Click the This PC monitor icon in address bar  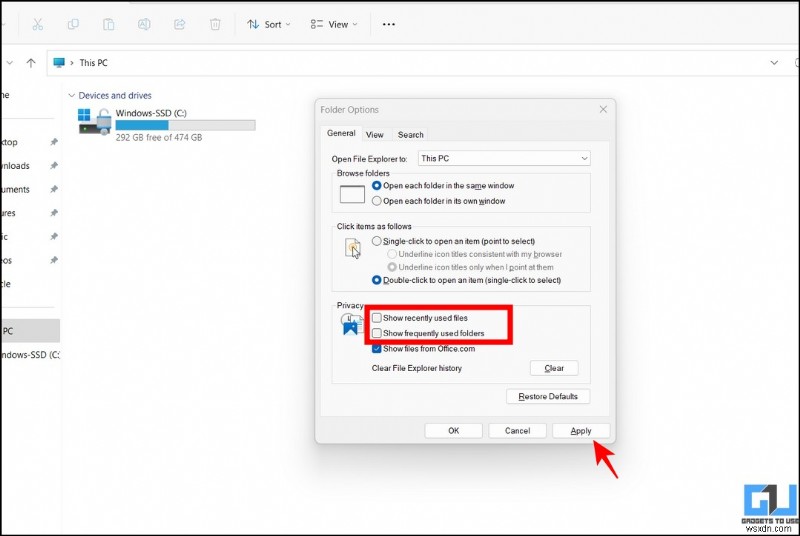[x=59, y=62]
